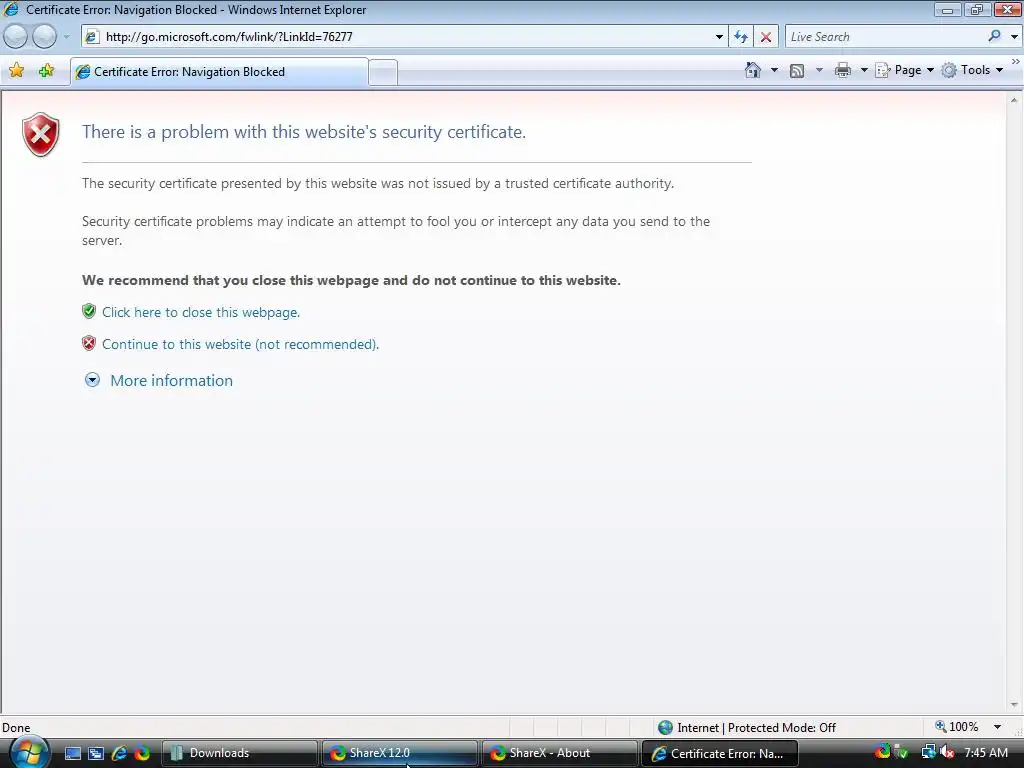
Task: Click scrollbar up arrow on page
Action: pyautogui.click(x=1014, y=100)
